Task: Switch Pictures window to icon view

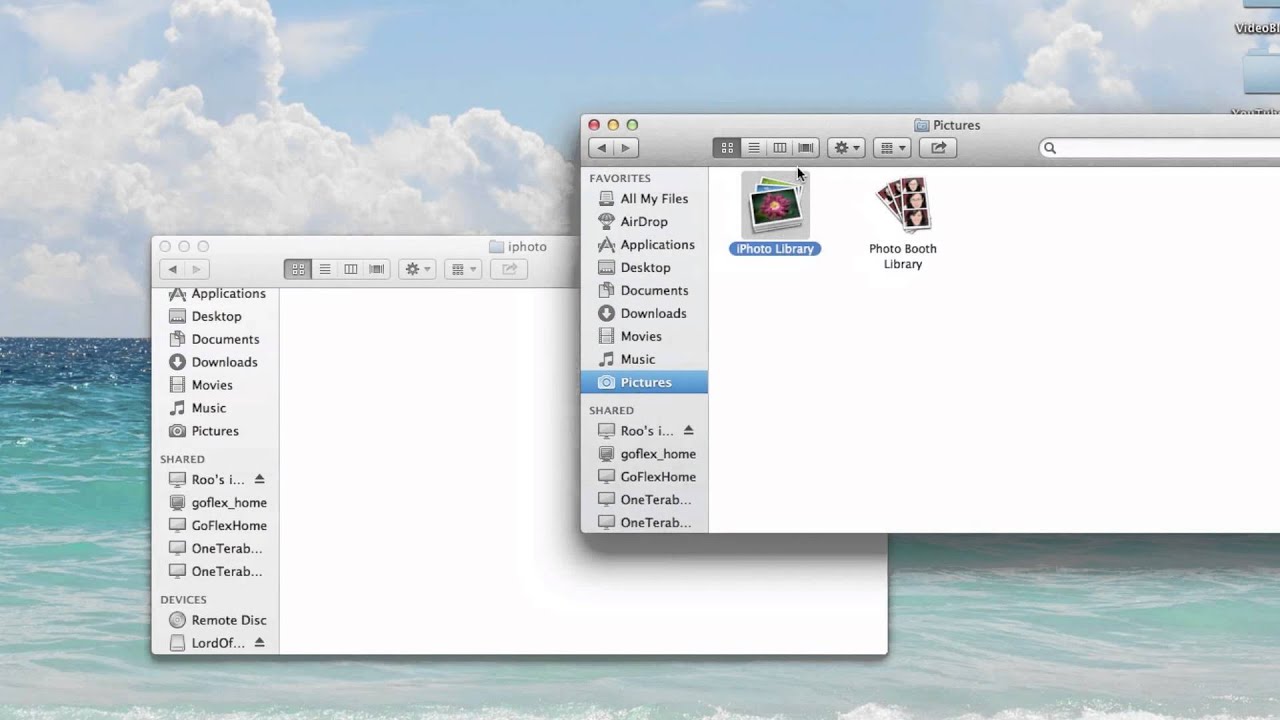Action: tap(727, 148)
